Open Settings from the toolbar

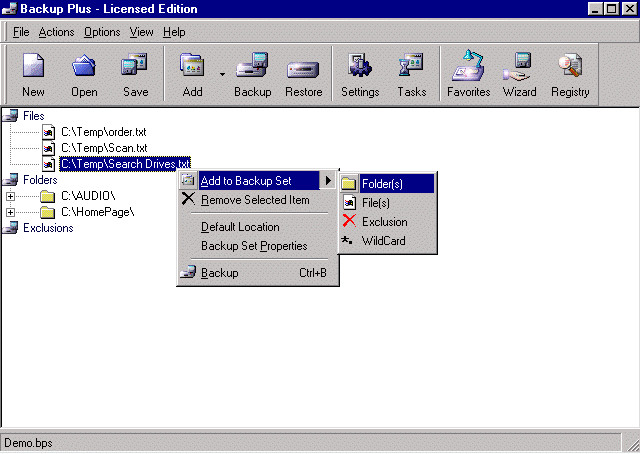pos(360,74)
